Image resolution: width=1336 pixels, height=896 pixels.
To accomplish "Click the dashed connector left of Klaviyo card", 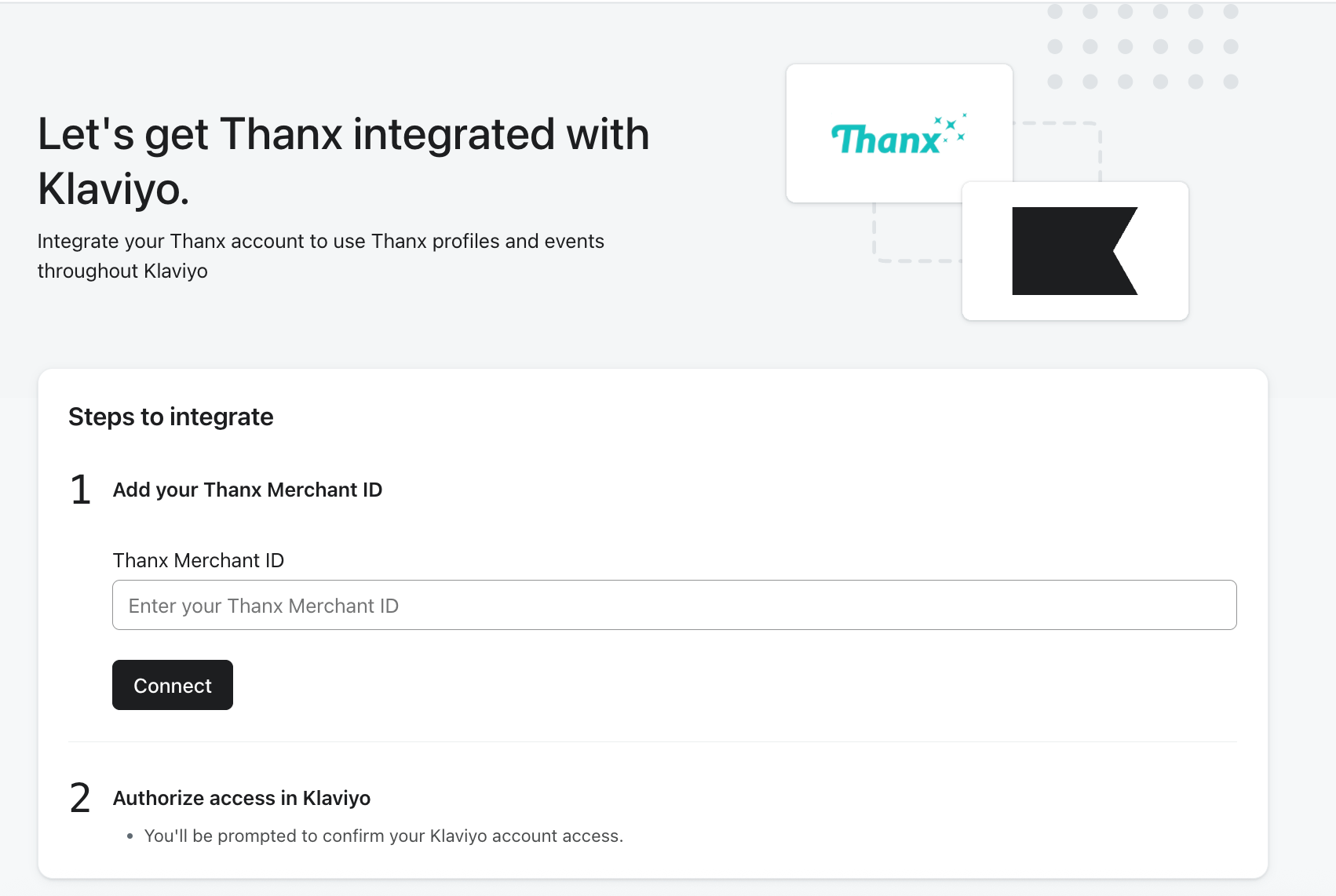I will coord(875,235).
